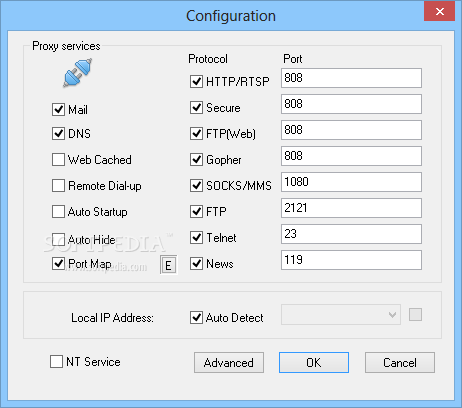The width and height of the screenshot is (462, 408).
Task: Uncheck the FTP protocol checkbox
Action: [x=196, y=211]
